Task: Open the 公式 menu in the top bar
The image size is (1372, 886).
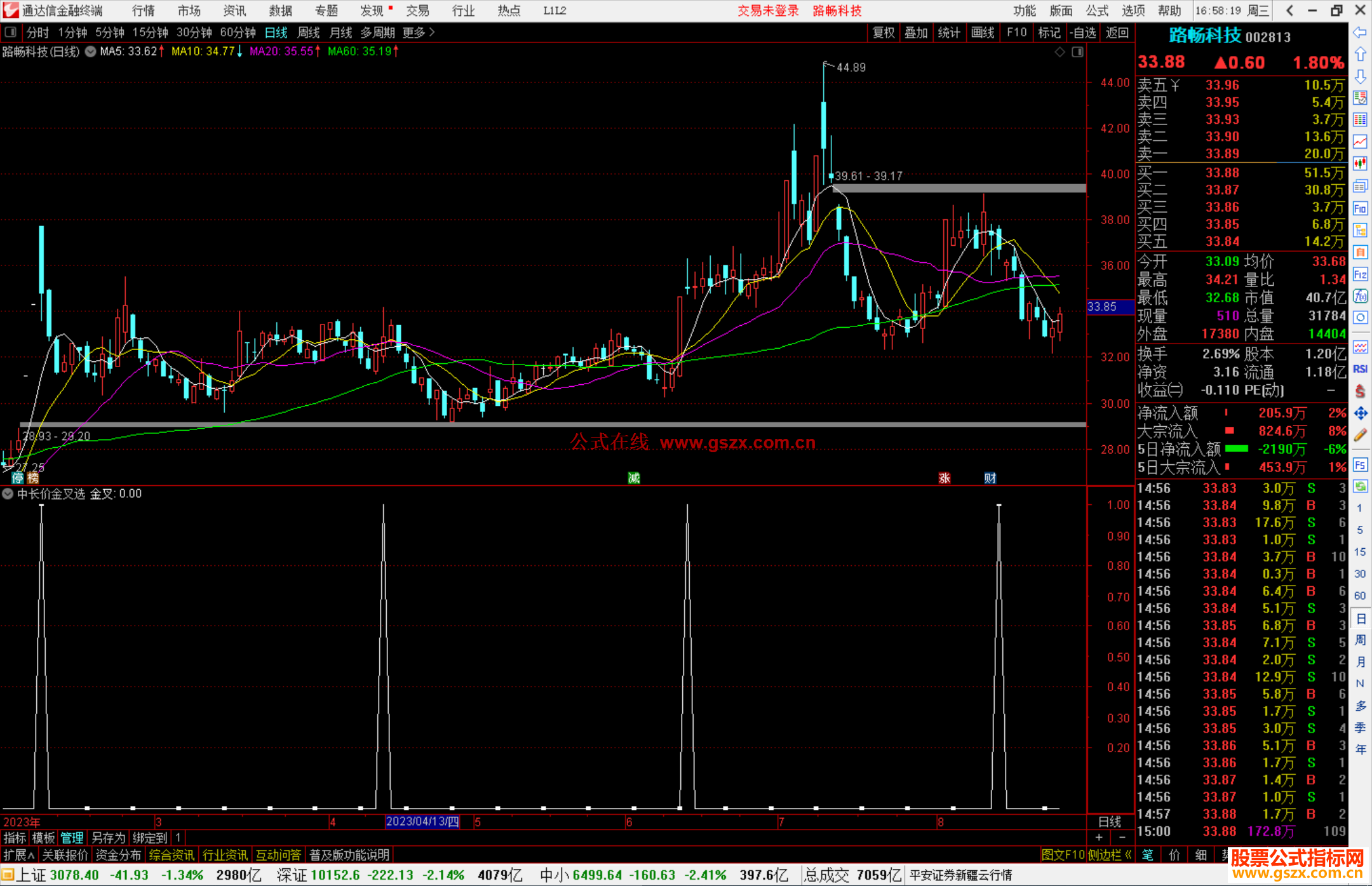Action: coord(1097,11)
